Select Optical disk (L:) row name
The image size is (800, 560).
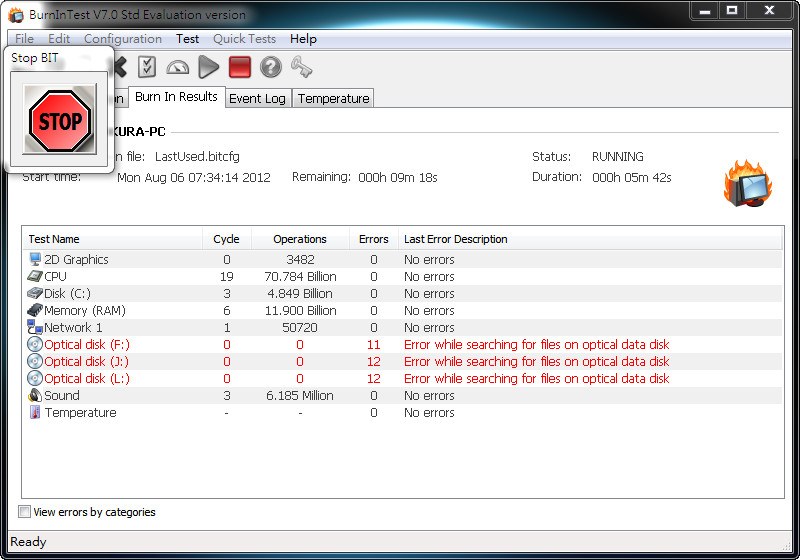point(87,378)
